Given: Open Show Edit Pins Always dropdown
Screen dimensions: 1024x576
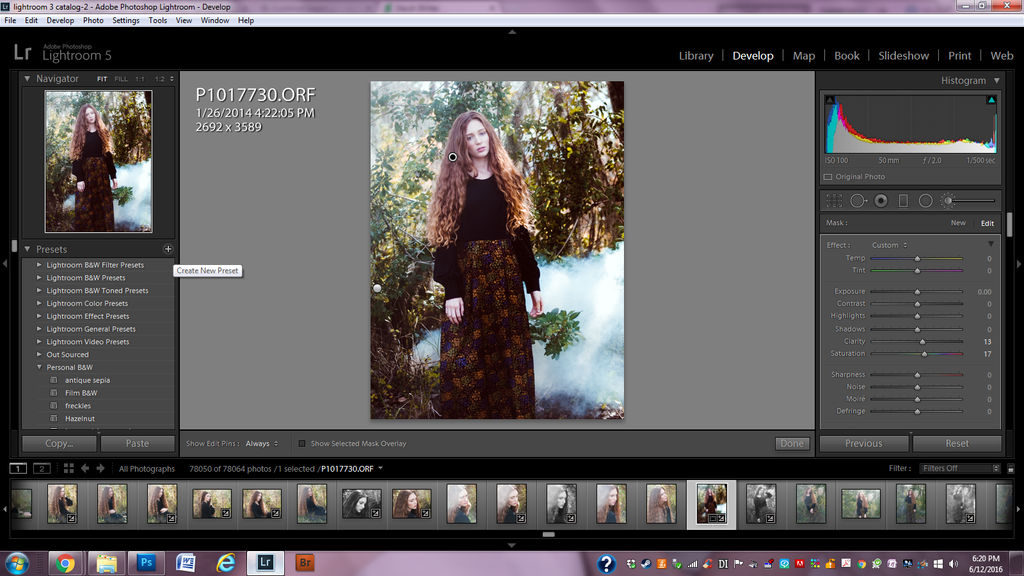Looking at the screenshot, I should tap(262, 443).
